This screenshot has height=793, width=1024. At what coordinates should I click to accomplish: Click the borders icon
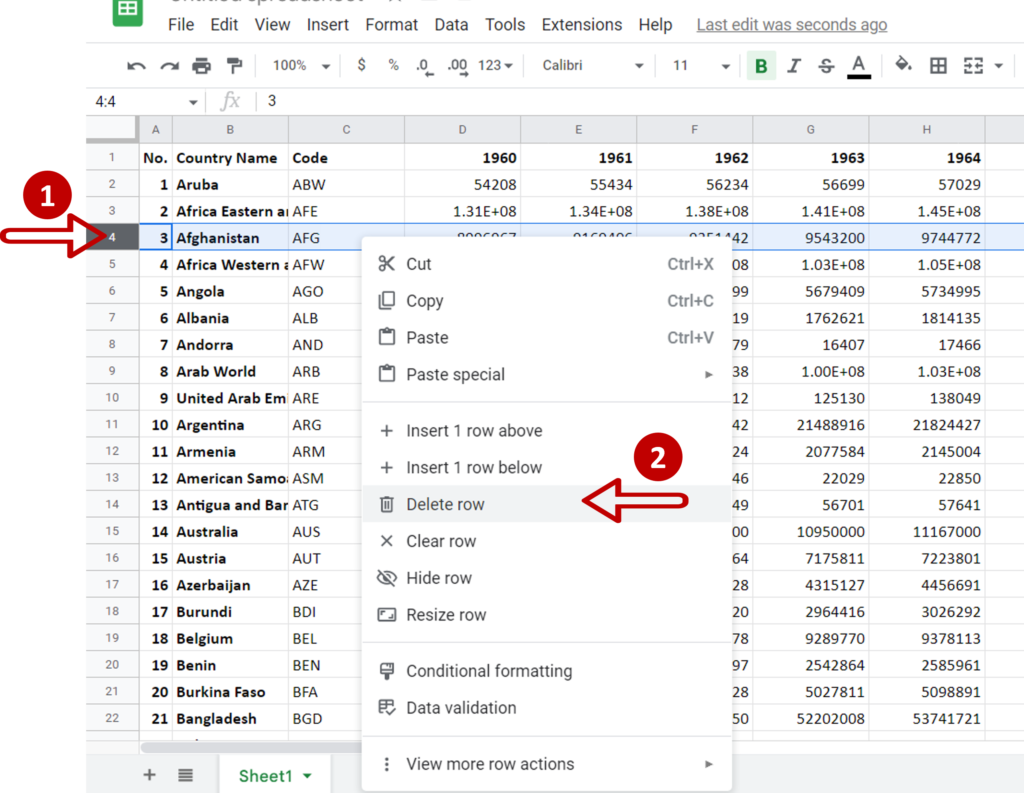coord(937,65)
